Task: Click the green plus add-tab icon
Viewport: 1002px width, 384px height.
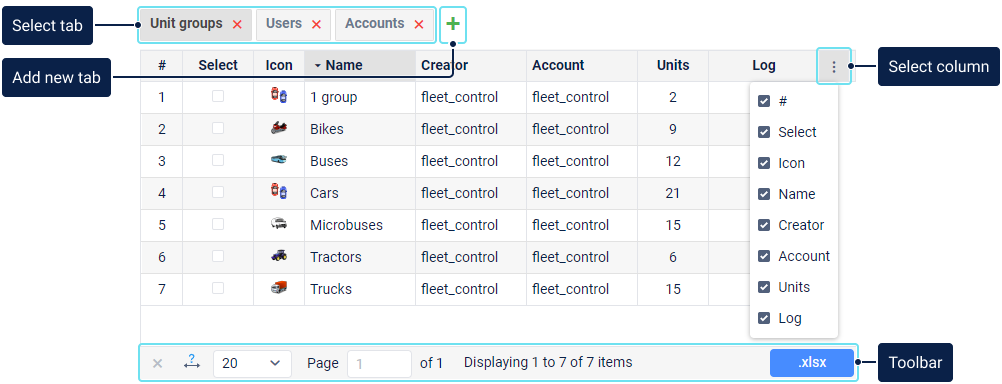Action: click(x=452, y=24)
